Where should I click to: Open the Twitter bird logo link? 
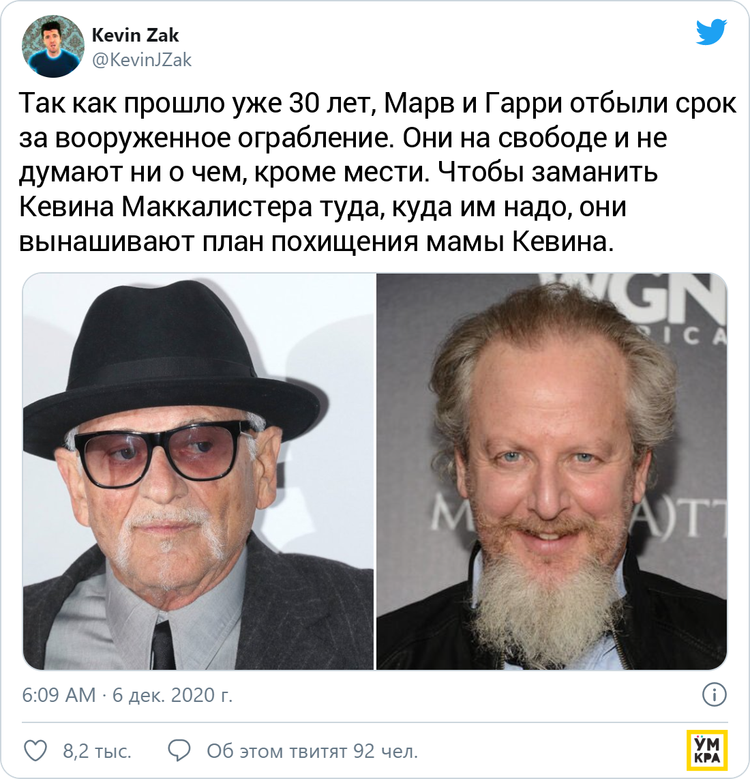[x=711, y=33]
